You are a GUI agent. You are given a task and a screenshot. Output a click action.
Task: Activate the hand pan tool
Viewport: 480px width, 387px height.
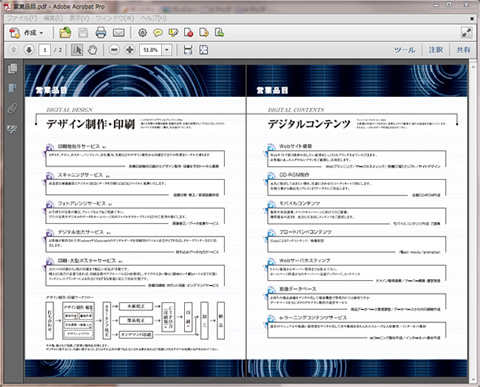pyautogui.click(x=92, y=50)
